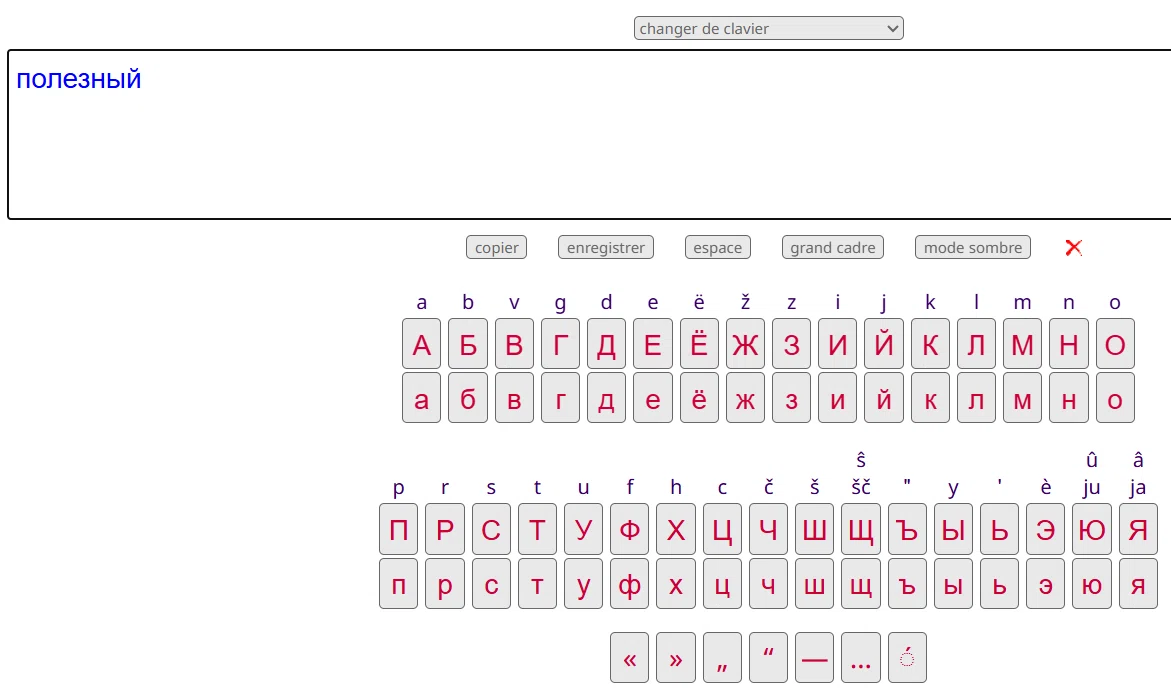1171x693 pixels.
Task: Tap the lowercase т key
Action: pyautogui.click(x=537, y=583)
